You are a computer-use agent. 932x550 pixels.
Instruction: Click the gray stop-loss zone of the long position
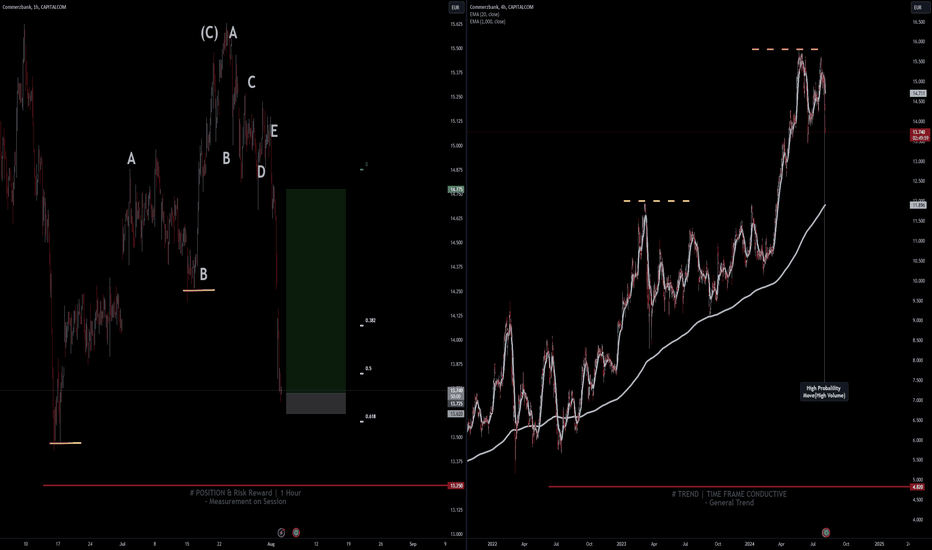pos(316,403)
